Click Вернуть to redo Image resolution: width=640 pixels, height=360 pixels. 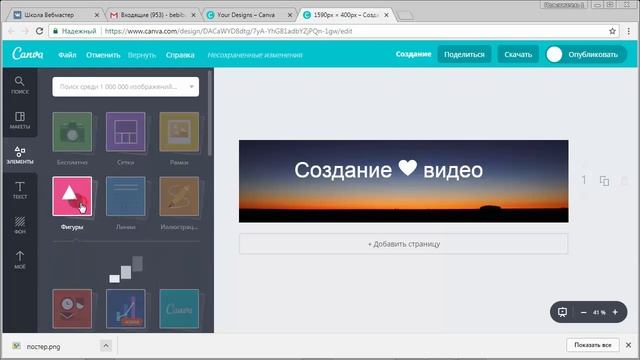point(142,55)
